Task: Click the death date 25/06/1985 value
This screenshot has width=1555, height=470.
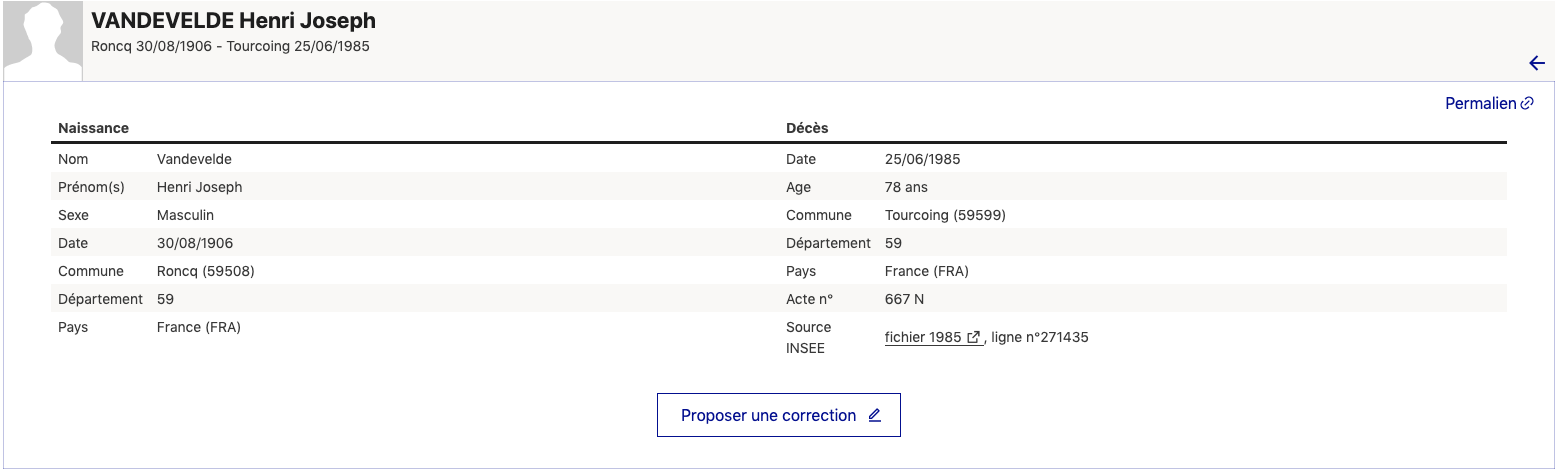Action: (x=923, y=159)
